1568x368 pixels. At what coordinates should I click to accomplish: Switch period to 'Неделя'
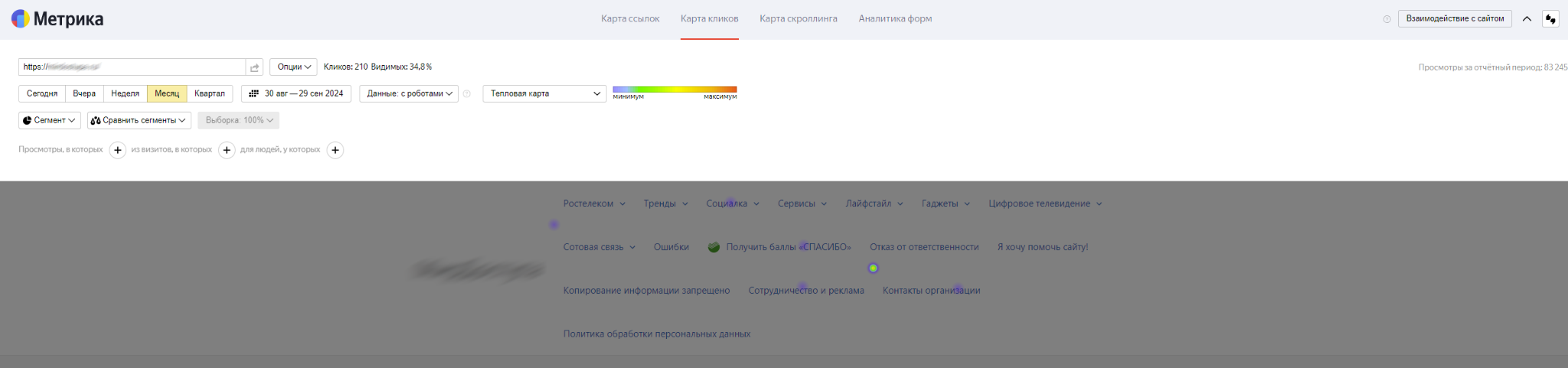click(x=125, y=94)
